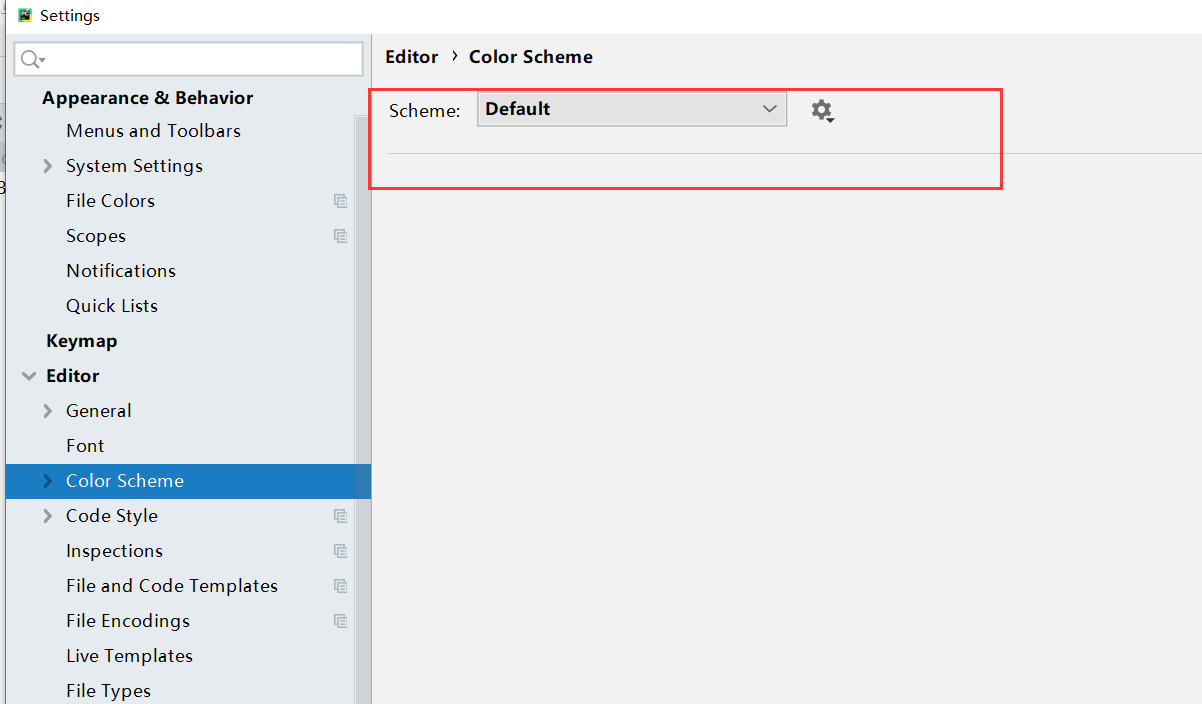This screenshot has height=704, width=1202.
Task: Go to Live Templates settings
Action: pos(129,656)
